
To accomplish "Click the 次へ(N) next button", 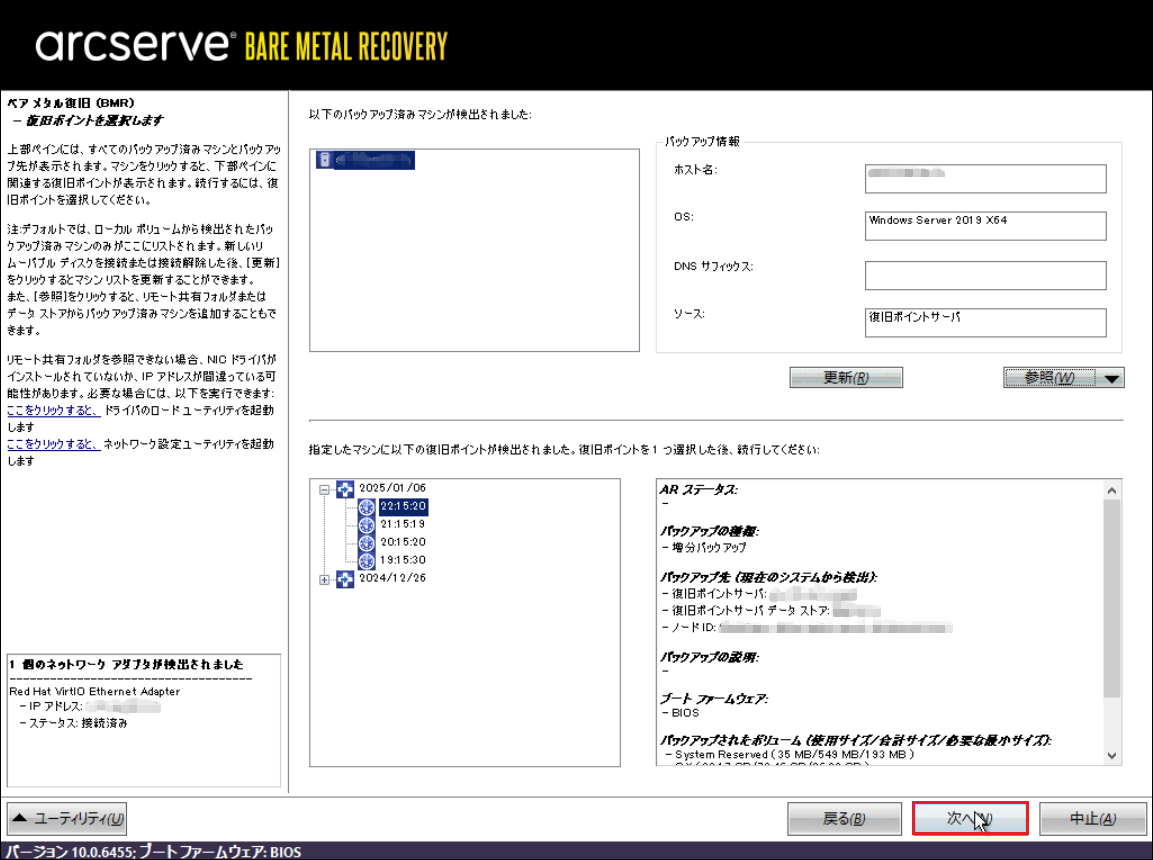I will [x=970, y=819].
